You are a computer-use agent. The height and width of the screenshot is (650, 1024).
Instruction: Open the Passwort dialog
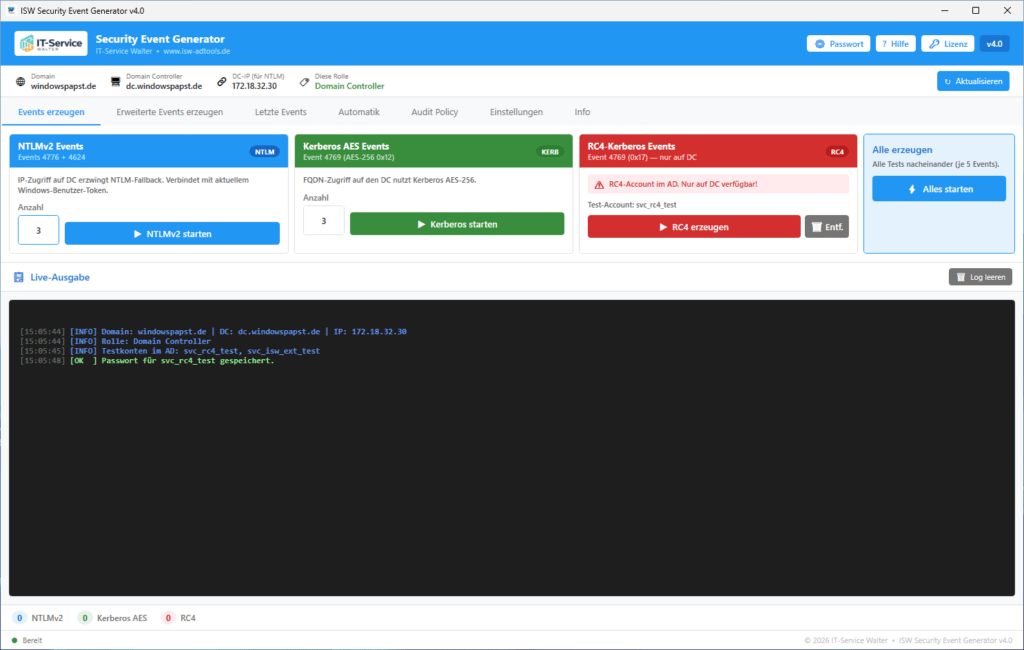pos(839,44)
